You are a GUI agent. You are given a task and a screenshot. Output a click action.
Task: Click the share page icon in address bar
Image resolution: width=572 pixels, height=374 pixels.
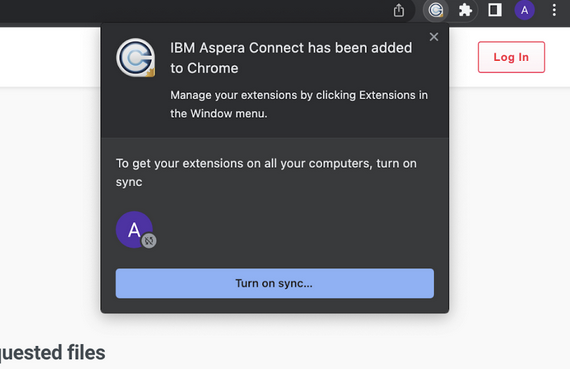pyautogui.click(x=399, y=10)
